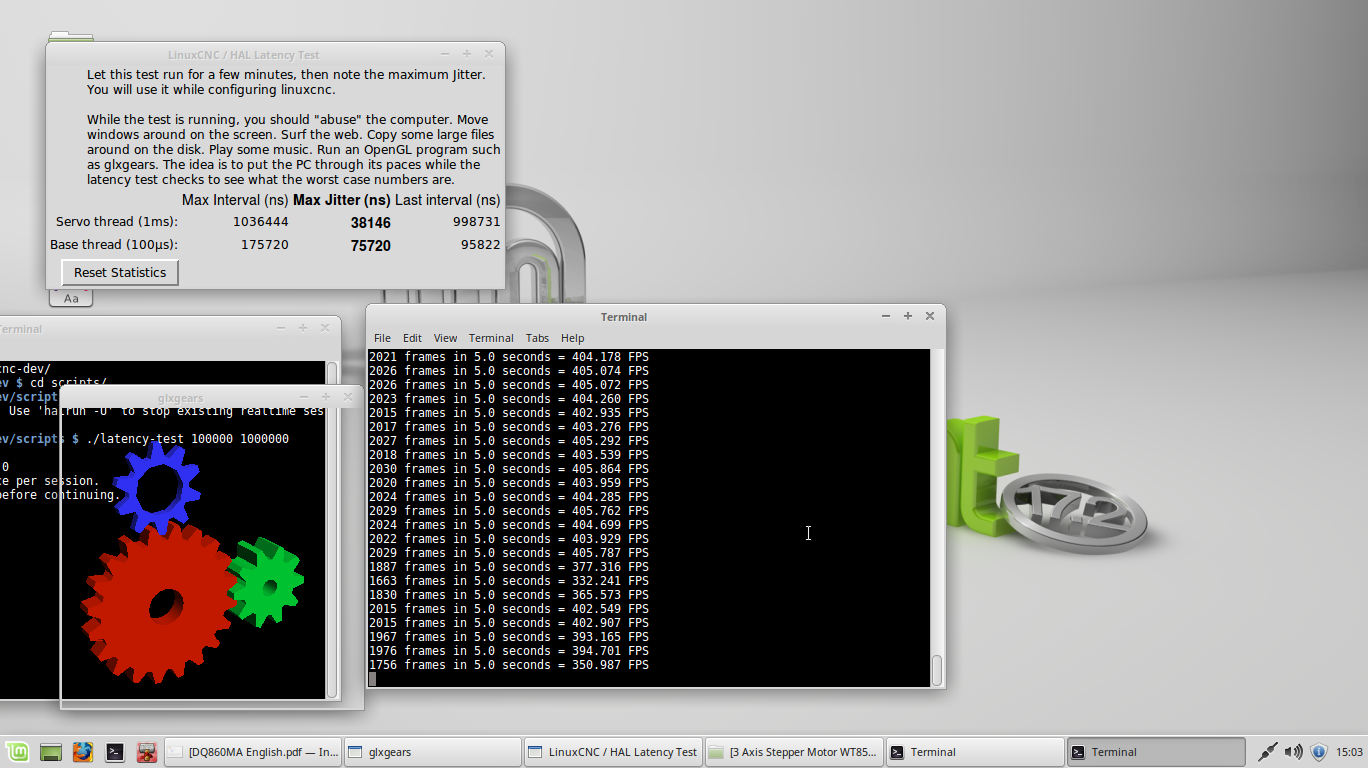Minimize the background Terminal window
This screenshot has height=768, width=1368.
point(281,327)
